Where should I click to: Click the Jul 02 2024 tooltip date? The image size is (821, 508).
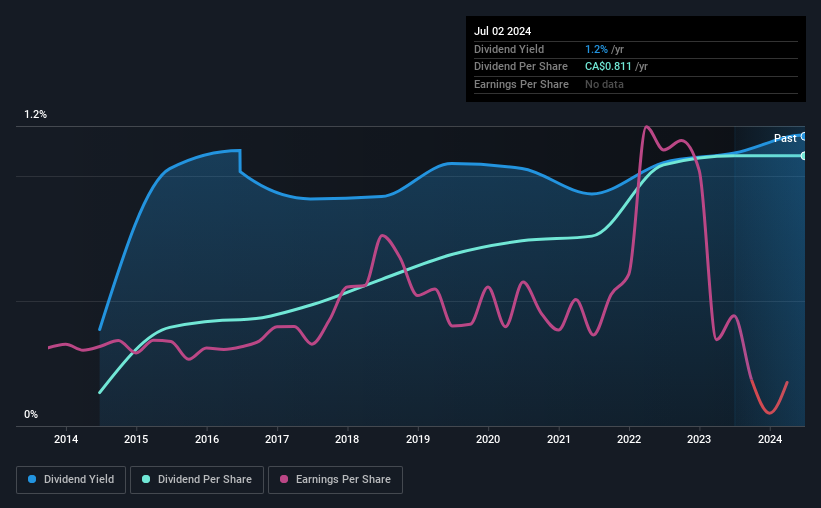(502, 31)
